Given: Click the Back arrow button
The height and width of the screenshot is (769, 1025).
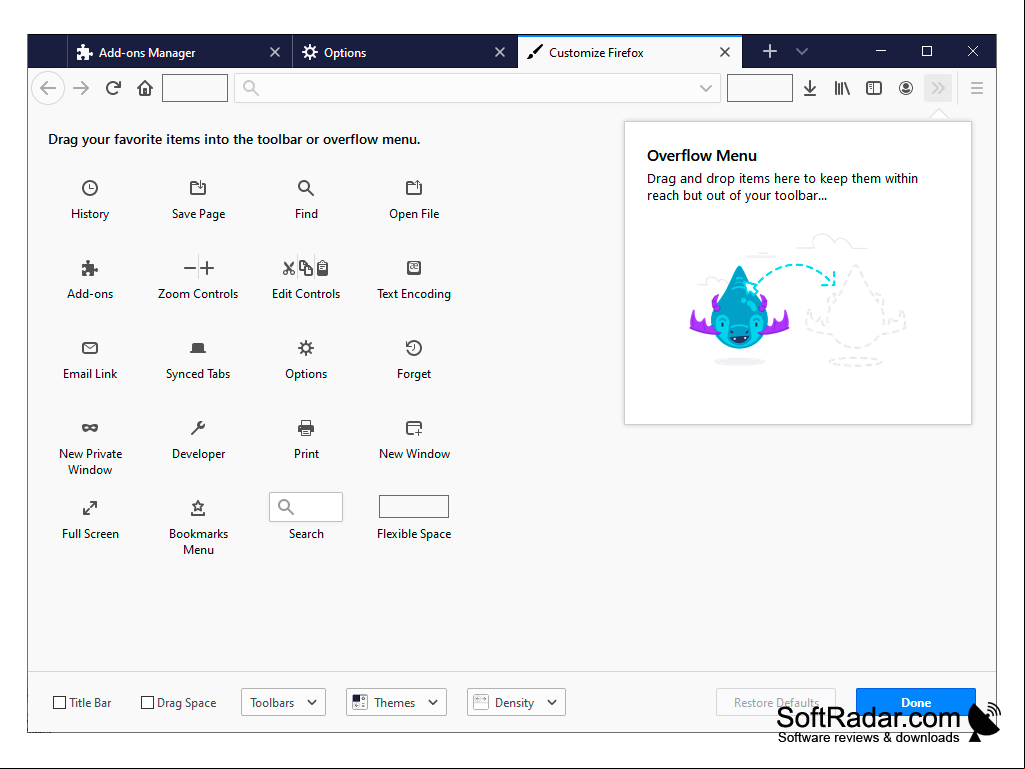Looking at the screenshot, I should click(48, 88).
